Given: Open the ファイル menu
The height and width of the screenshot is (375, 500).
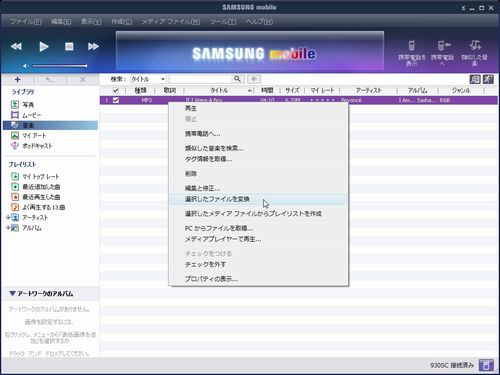Looking at the screenshot, I should [26, 22].
